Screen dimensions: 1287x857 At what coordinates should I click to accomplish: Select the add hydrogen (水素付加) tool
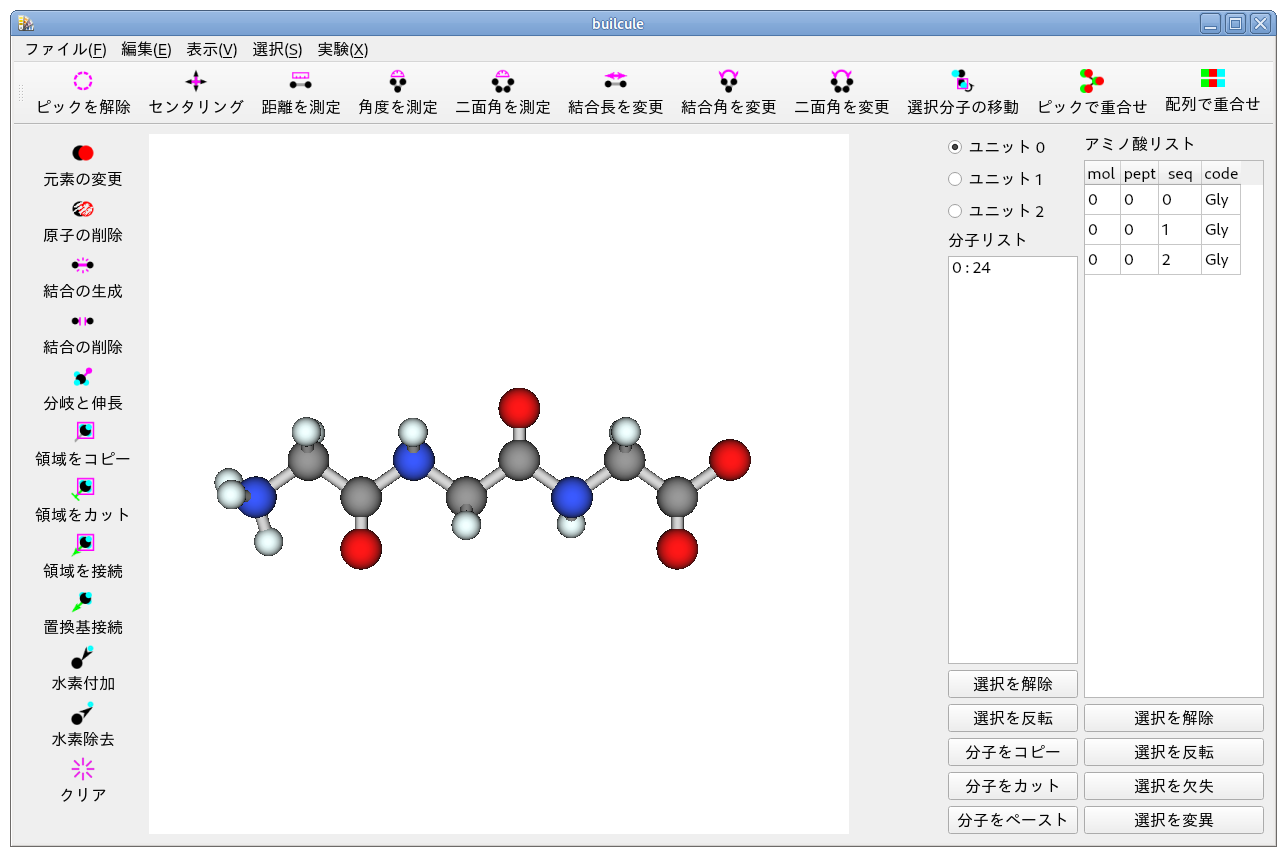click(83, 658)
